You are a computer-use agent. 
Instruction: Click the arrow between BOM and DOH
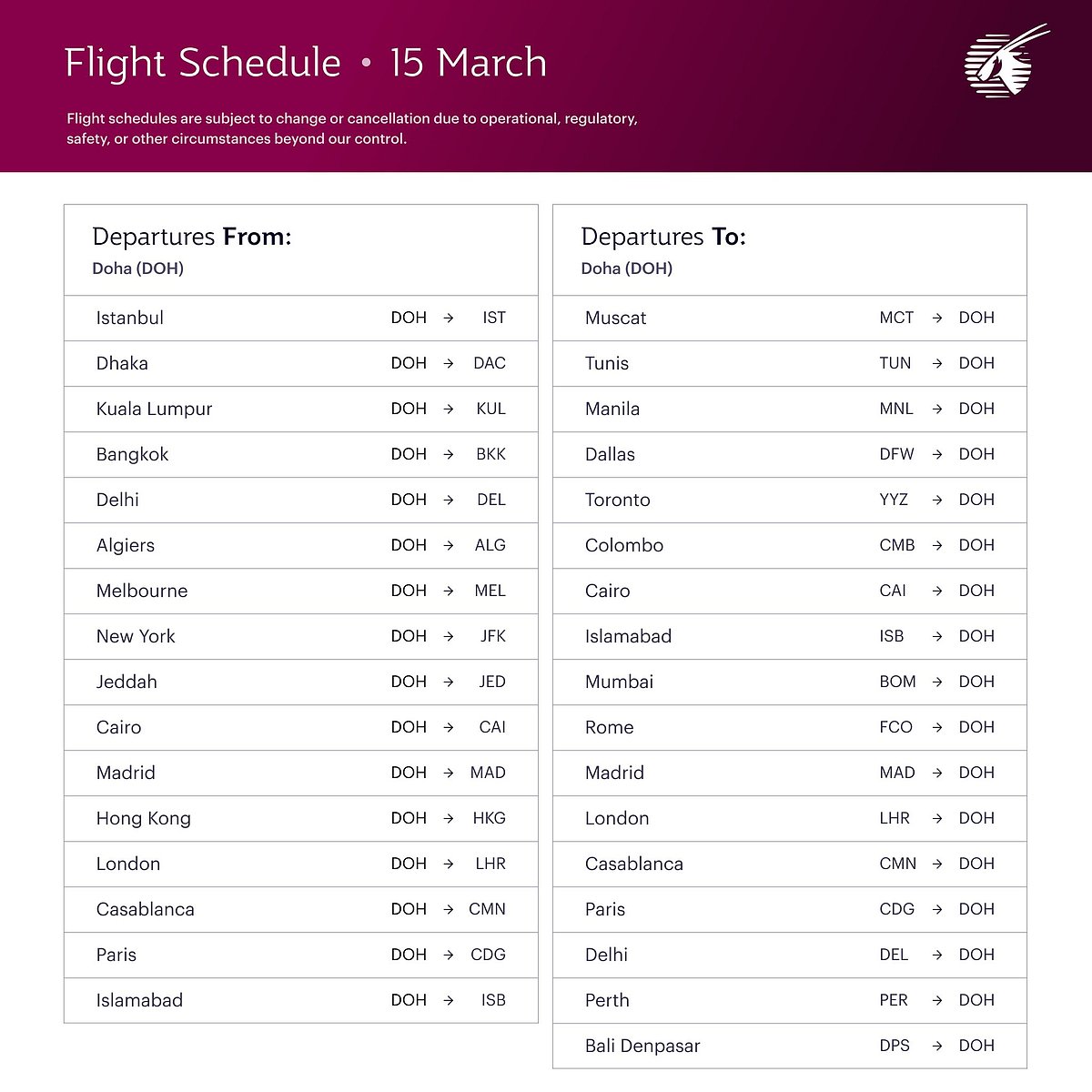coord(936,682)
